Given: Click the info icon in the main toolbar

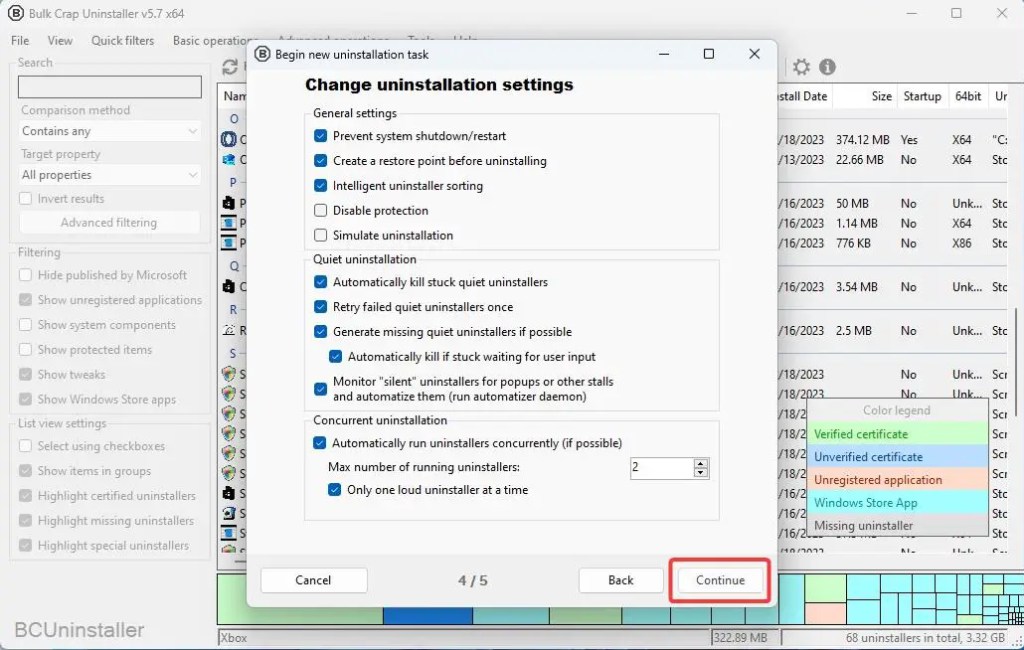Looking at the screenshot, I should click(x=827, y=67).
